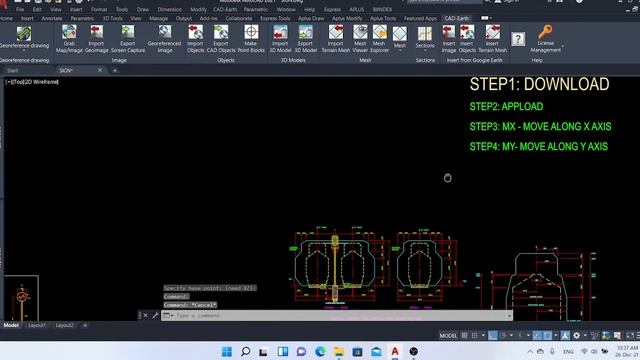640x360 pixels.
Task: Show hidden system tray icons
Action: click(530, 351)
